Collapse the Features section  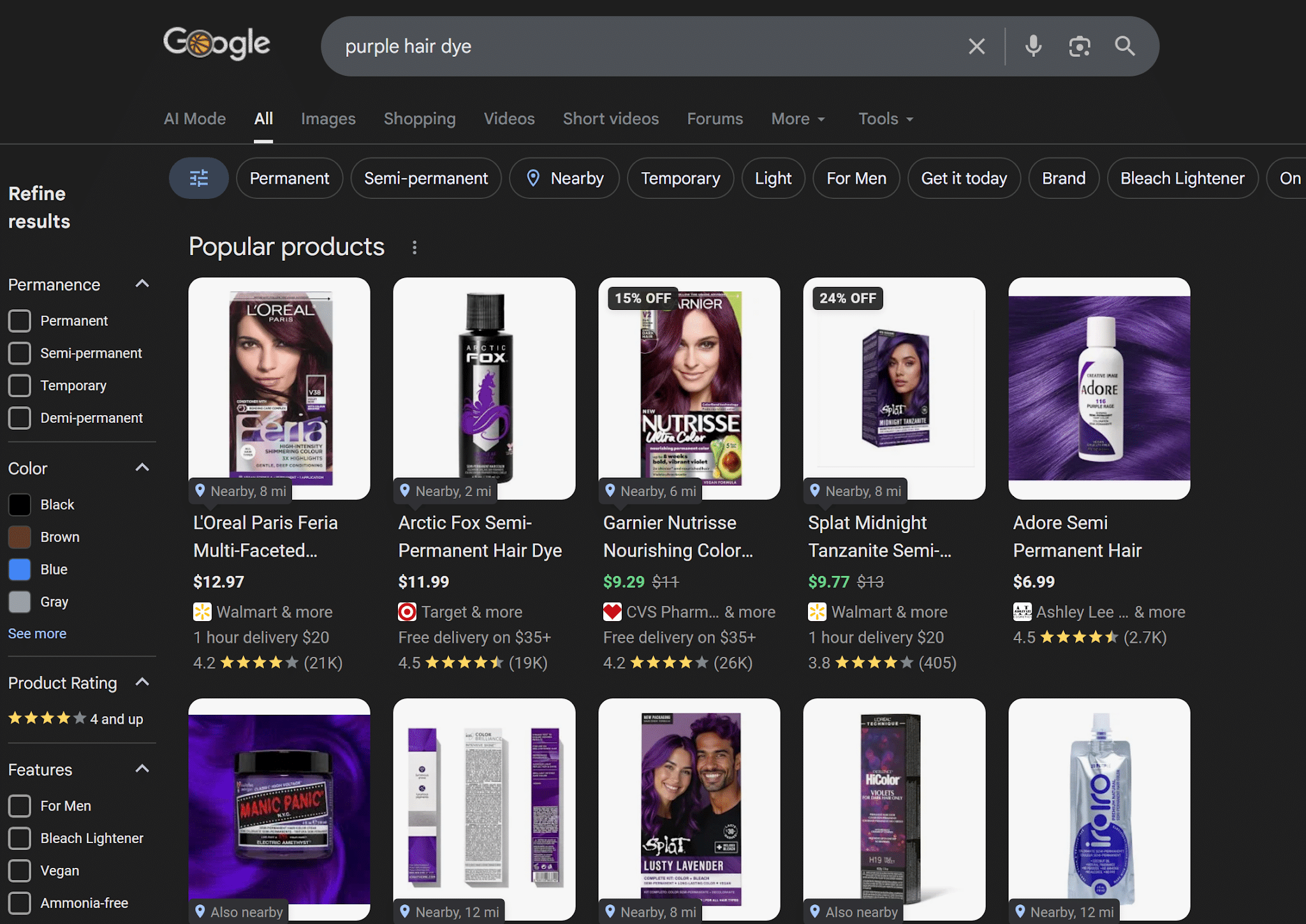(x=143, y=769)
